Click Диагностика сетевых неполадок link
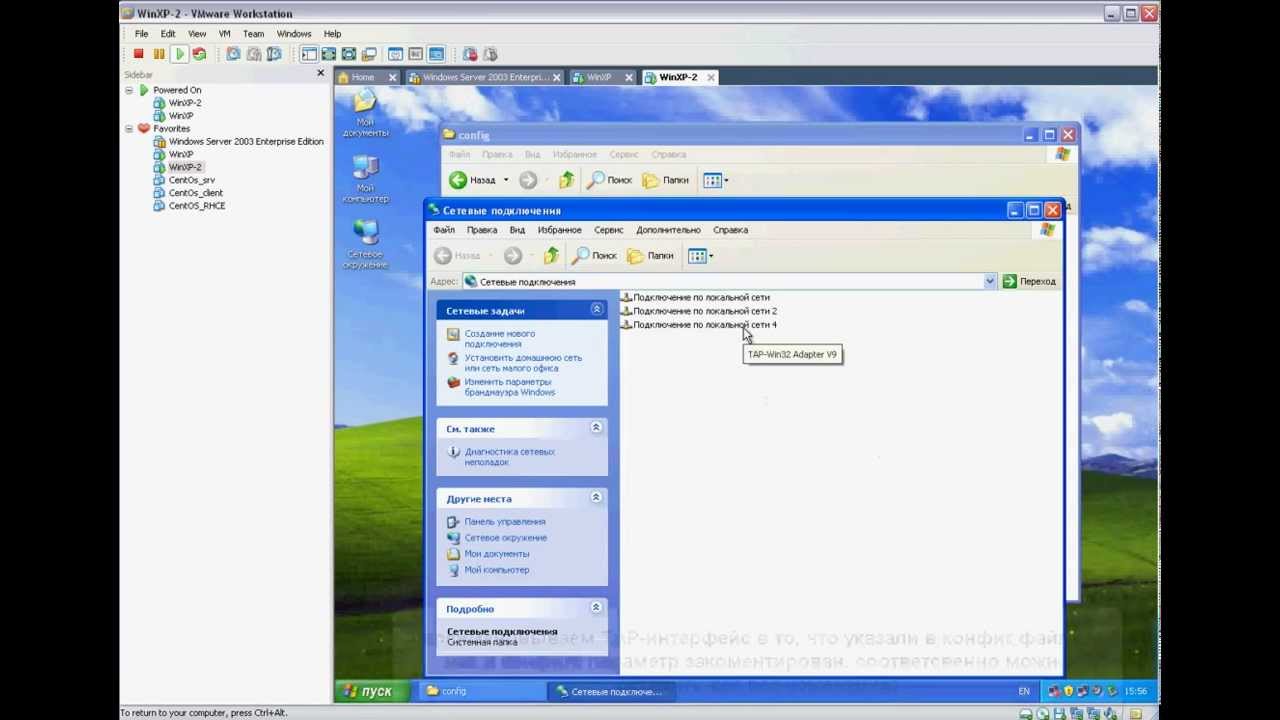The image size is (1280, 720). [509, 457]
